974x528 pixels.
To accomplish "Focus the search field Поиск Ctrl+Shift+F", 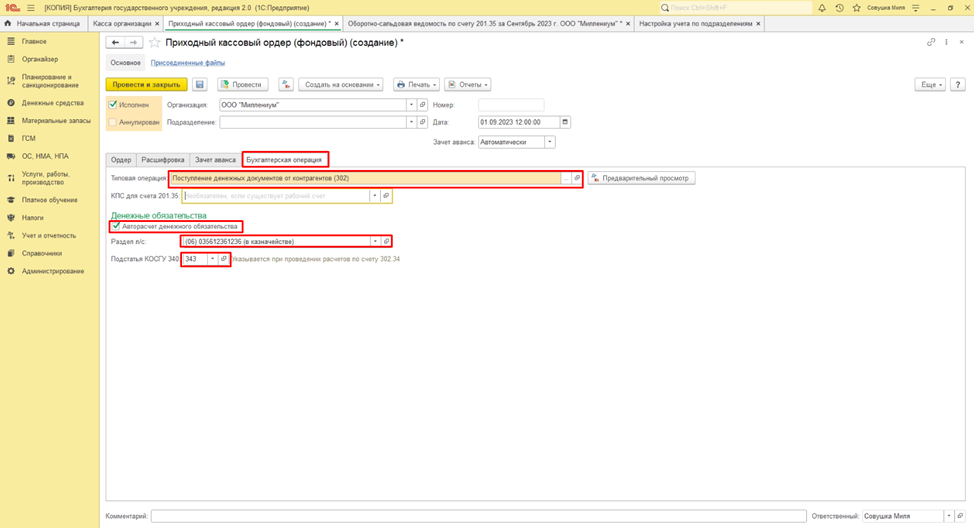I will (x=736, y=8).
